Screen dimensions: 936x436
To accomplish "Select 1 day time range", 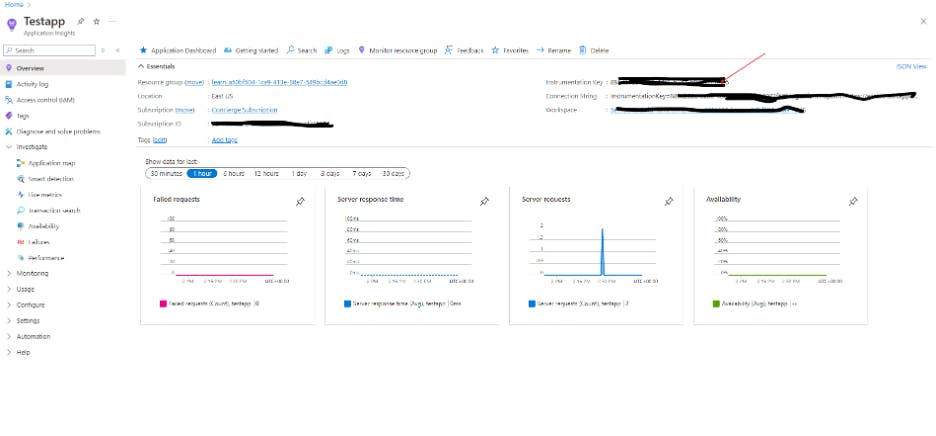I will point(299,173).
